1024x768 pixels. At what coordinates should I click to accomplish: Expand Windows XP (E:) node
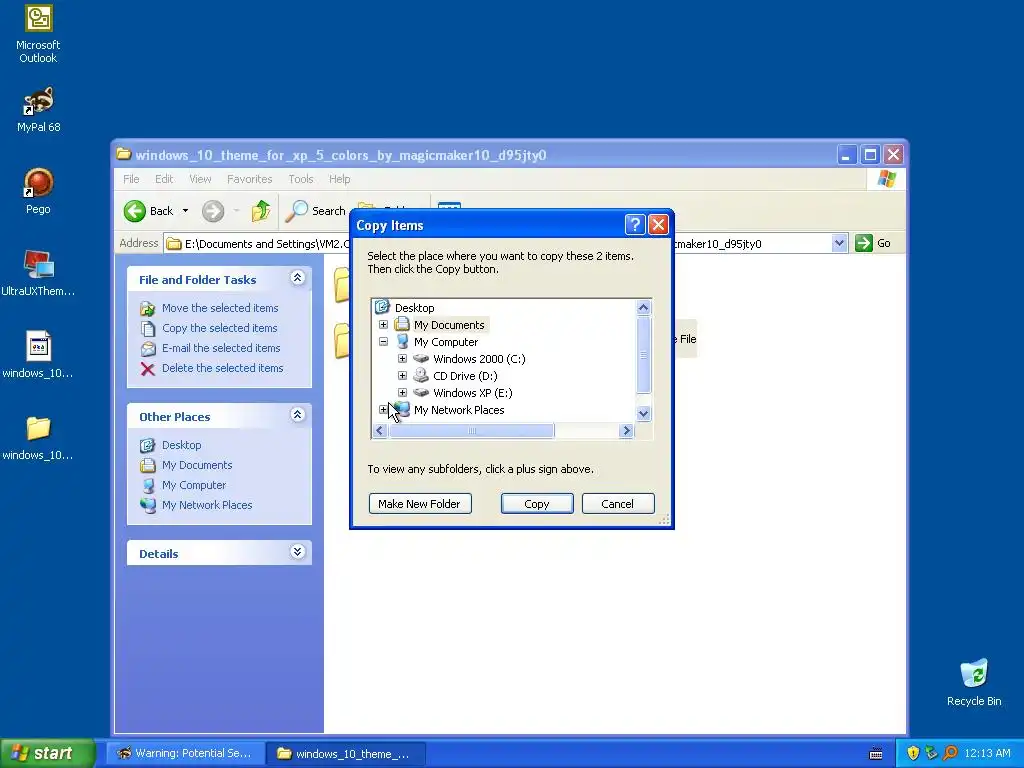pyautogui.click(x=402, y=392)
